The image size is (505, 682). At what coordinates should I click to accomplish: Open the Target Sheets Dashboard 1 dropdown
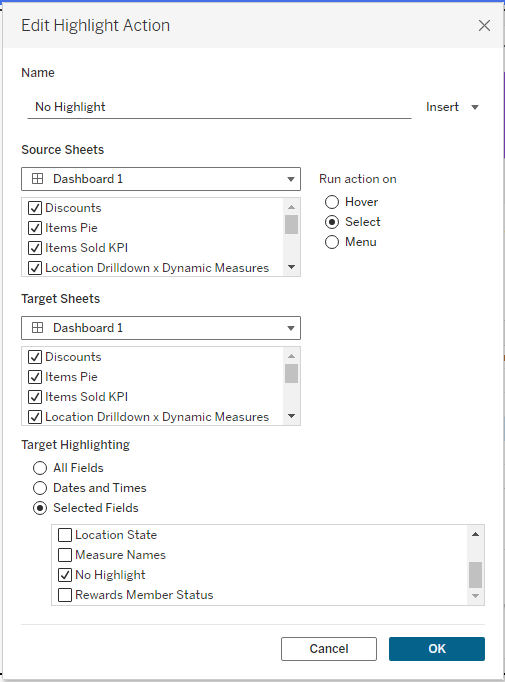pos(161,328)
